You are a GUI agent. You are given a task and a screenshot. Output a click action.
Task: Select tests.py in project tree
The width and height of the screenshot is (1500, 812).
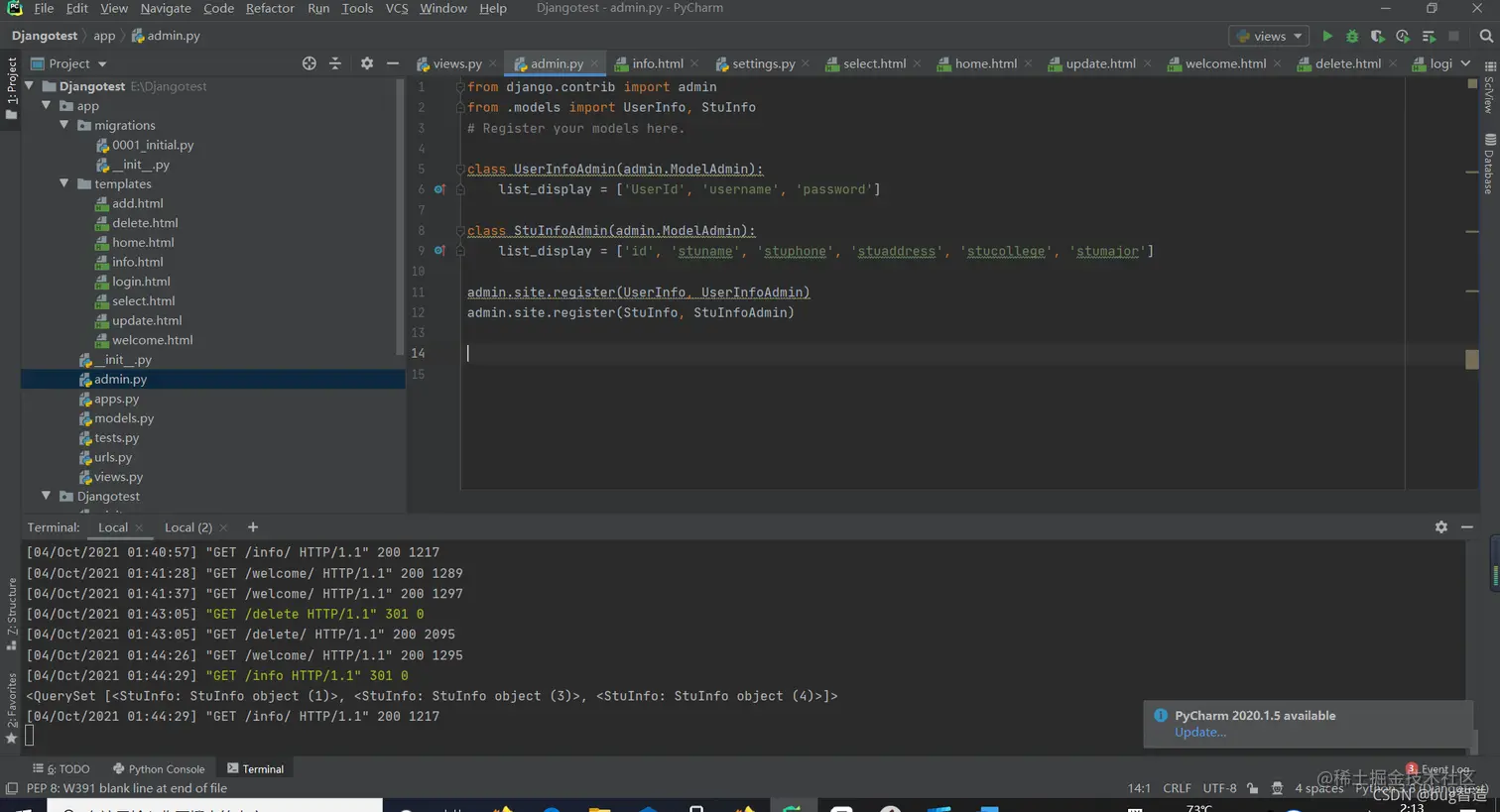point(109,438)
